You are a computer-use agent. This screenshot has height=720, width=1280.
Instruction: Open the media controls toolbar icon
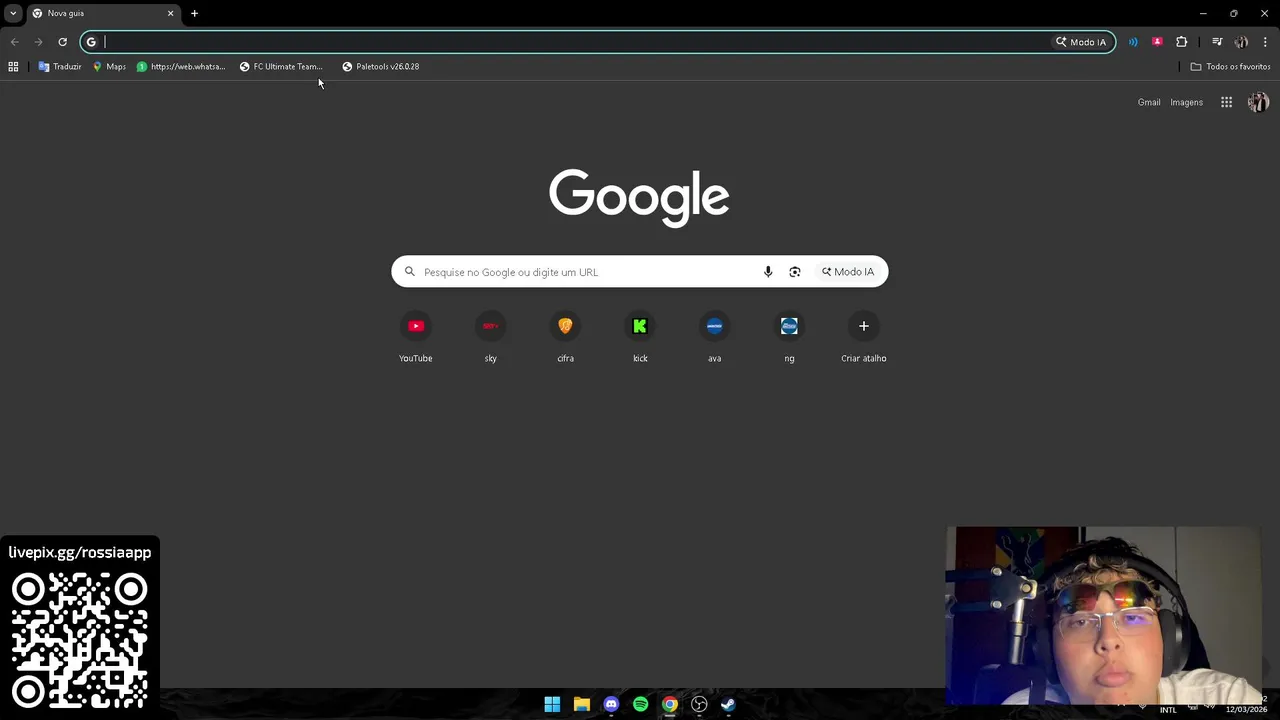1217,42
